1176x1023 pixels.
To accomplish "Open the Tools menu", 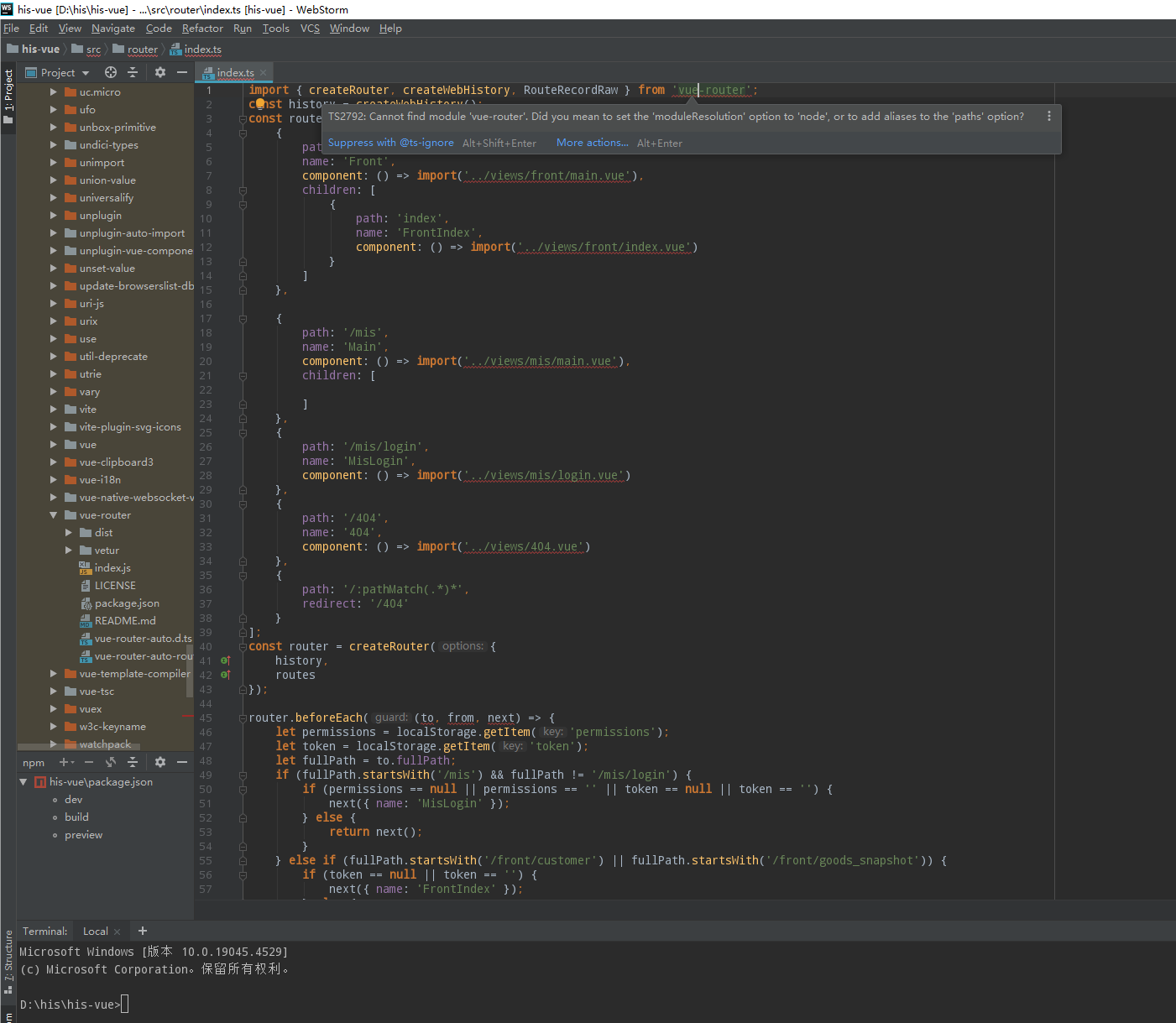I will (276, 29).
